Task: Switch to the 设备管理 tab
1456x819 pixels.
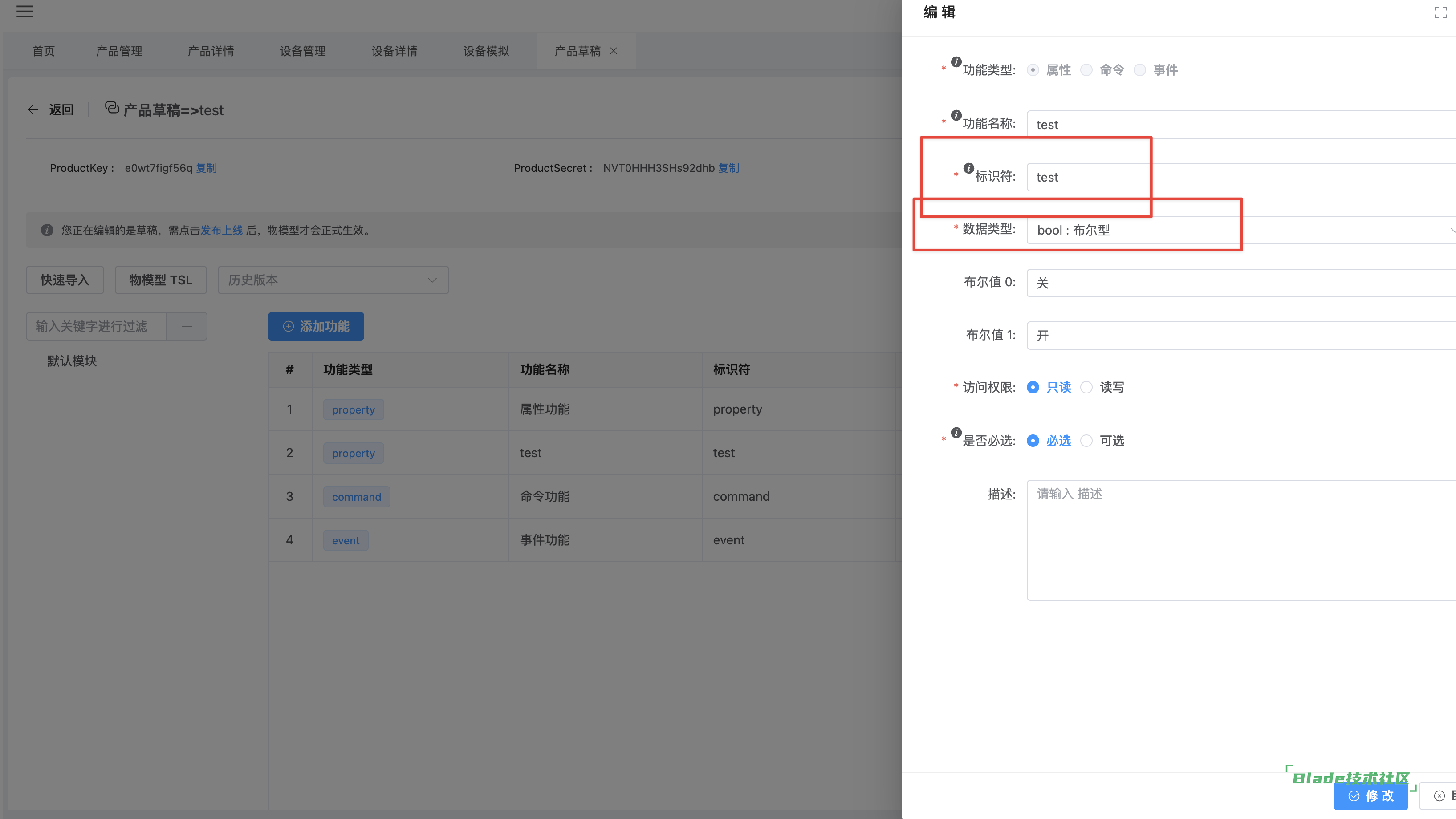Action: (303, 51)
